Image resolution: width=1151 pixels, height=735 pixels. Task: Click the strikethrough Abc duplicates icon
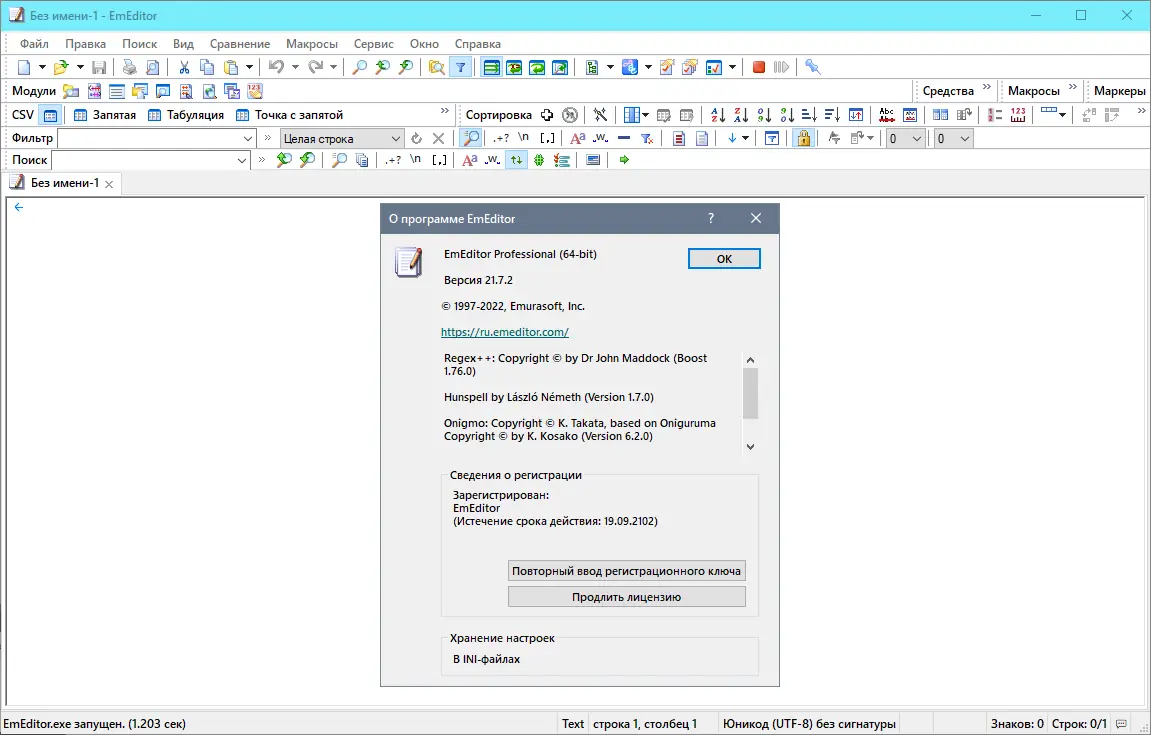(x=887, y=115)
